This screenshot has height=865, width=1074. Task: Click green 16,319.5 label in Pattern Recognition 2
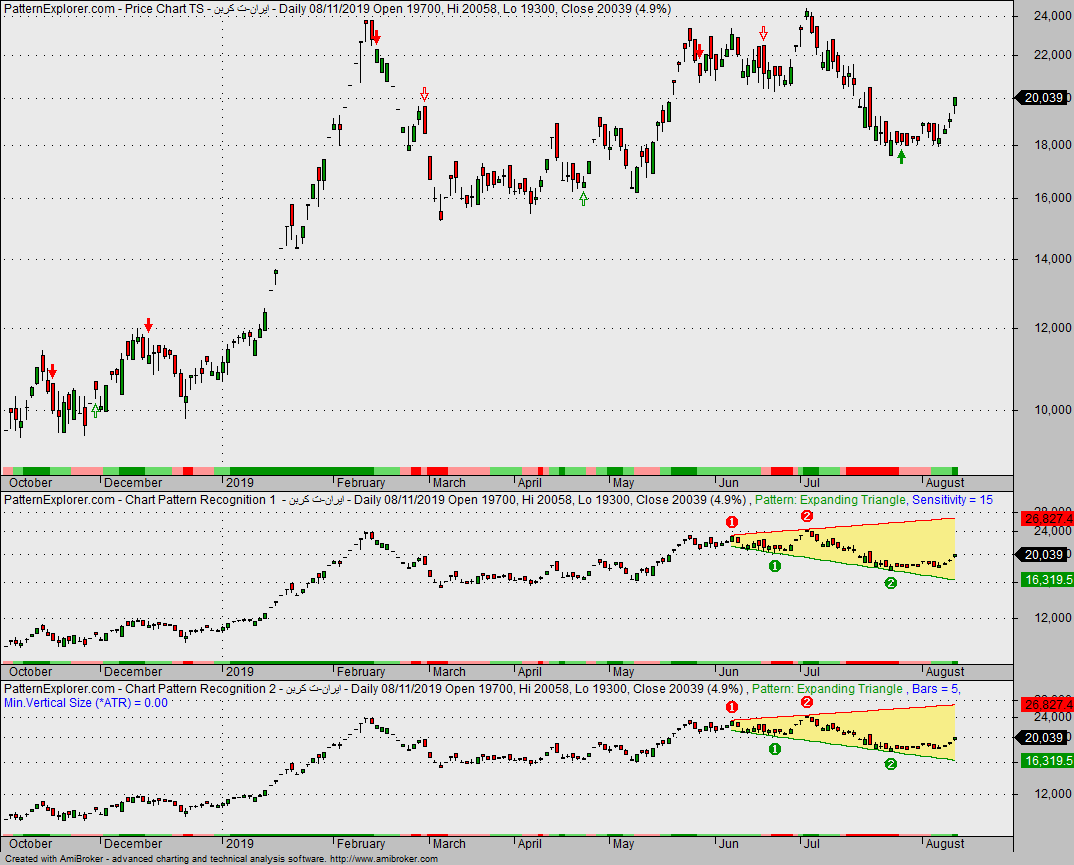tap(1047, 760)
